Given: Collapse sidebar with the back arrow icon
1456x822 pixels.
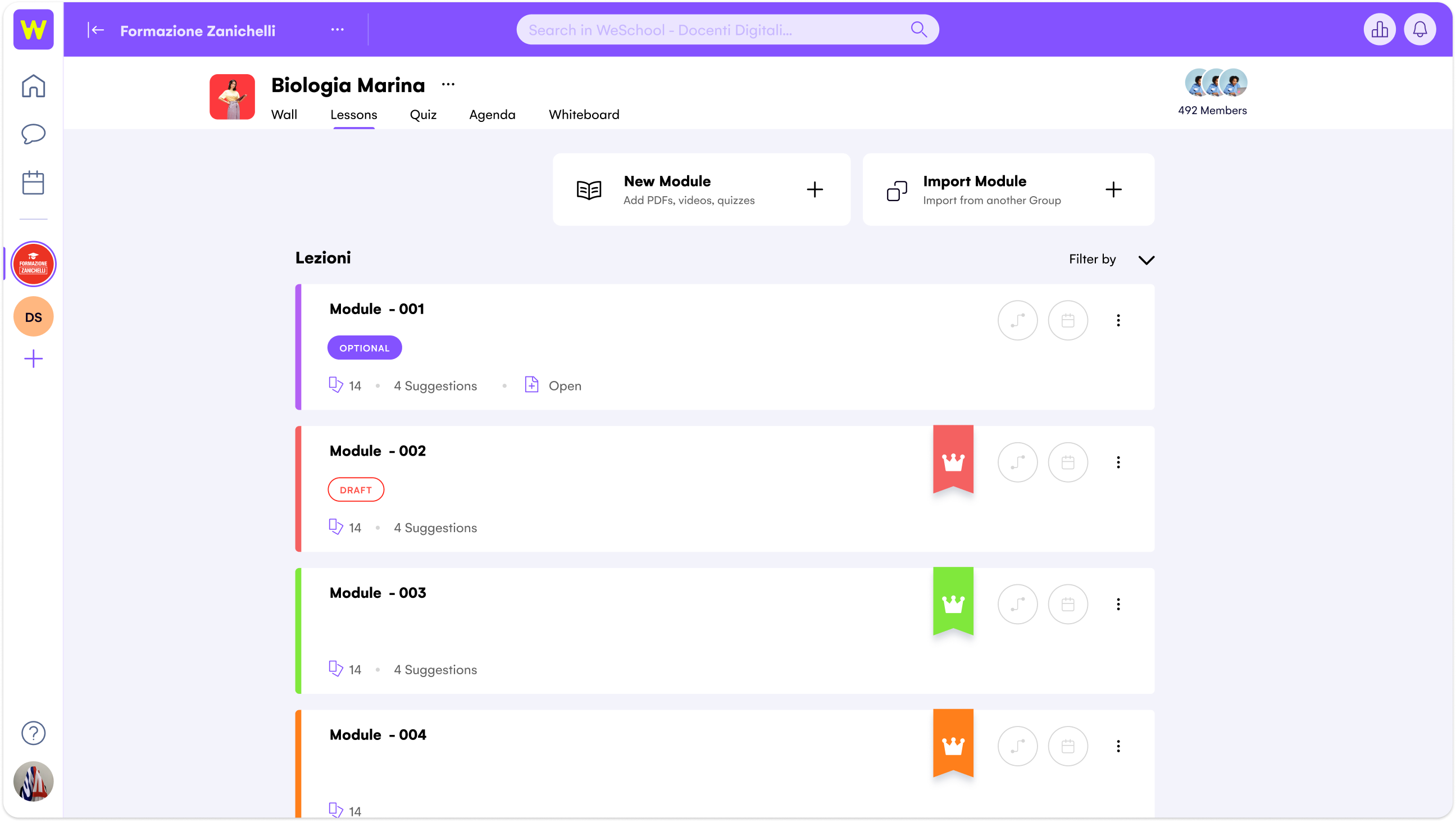Looking at the screenshot, I should pyautogui.click(x=96, y=30).
